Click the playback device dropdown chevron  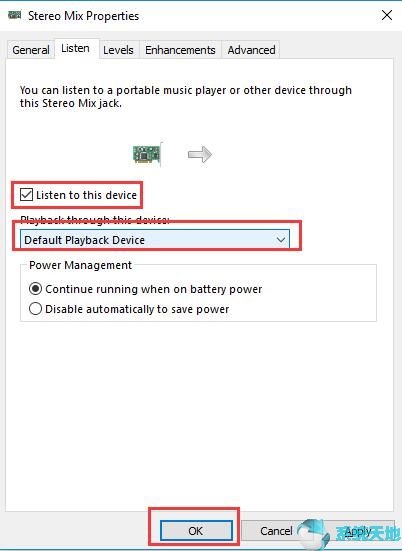click(x=280, y=240)
